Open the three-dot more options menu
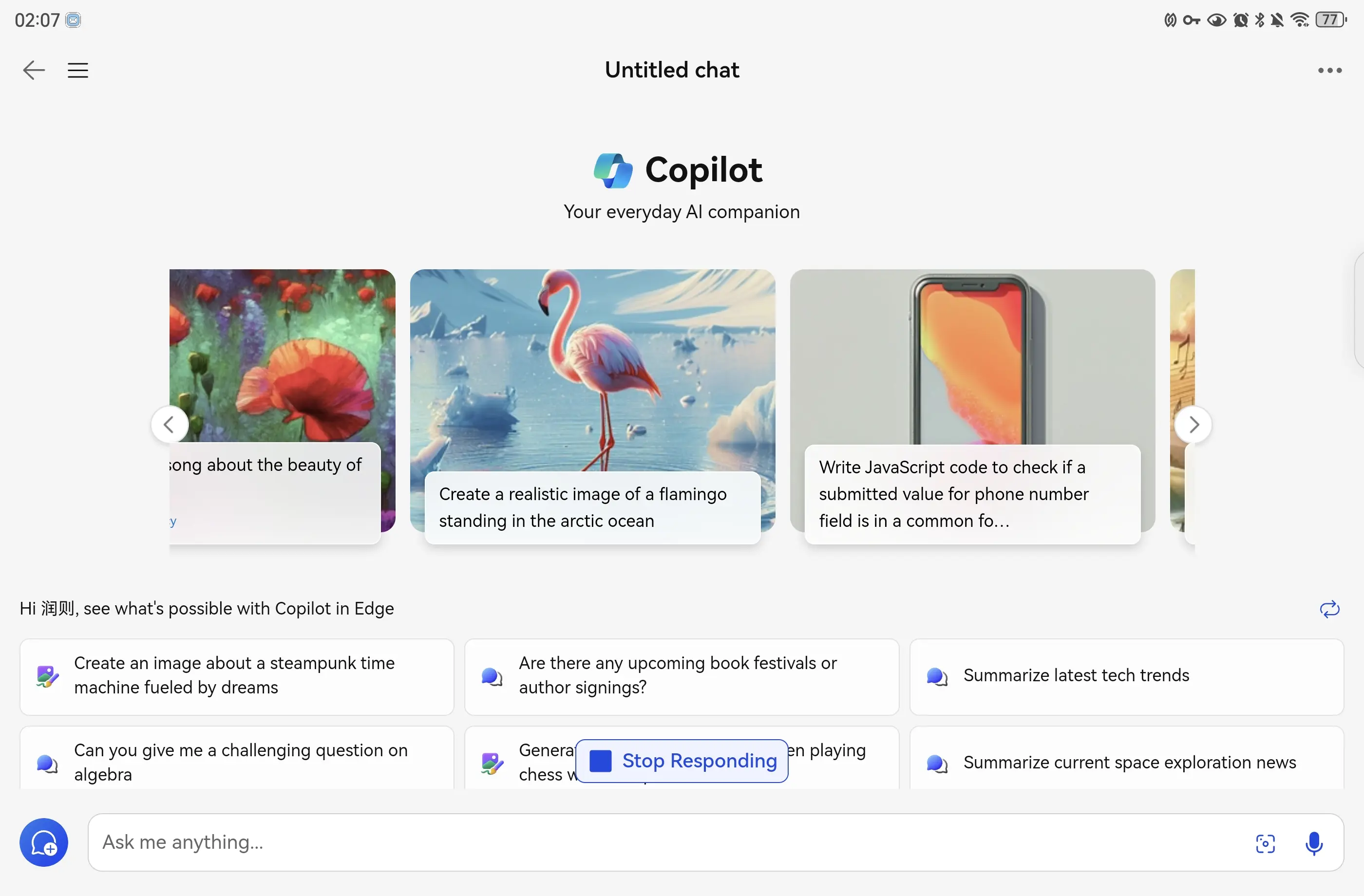This screenshot has height=896, width=1364. coord(1329,70)
